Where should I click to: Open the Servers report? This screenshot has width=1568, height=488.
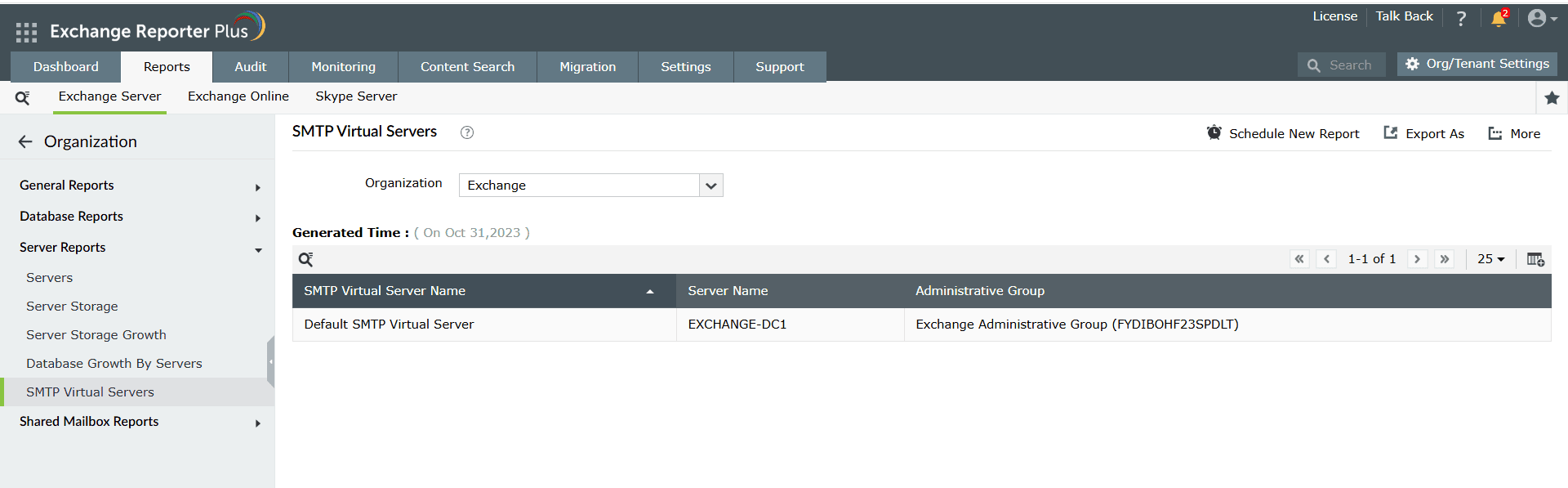click(x=50, y=278)
